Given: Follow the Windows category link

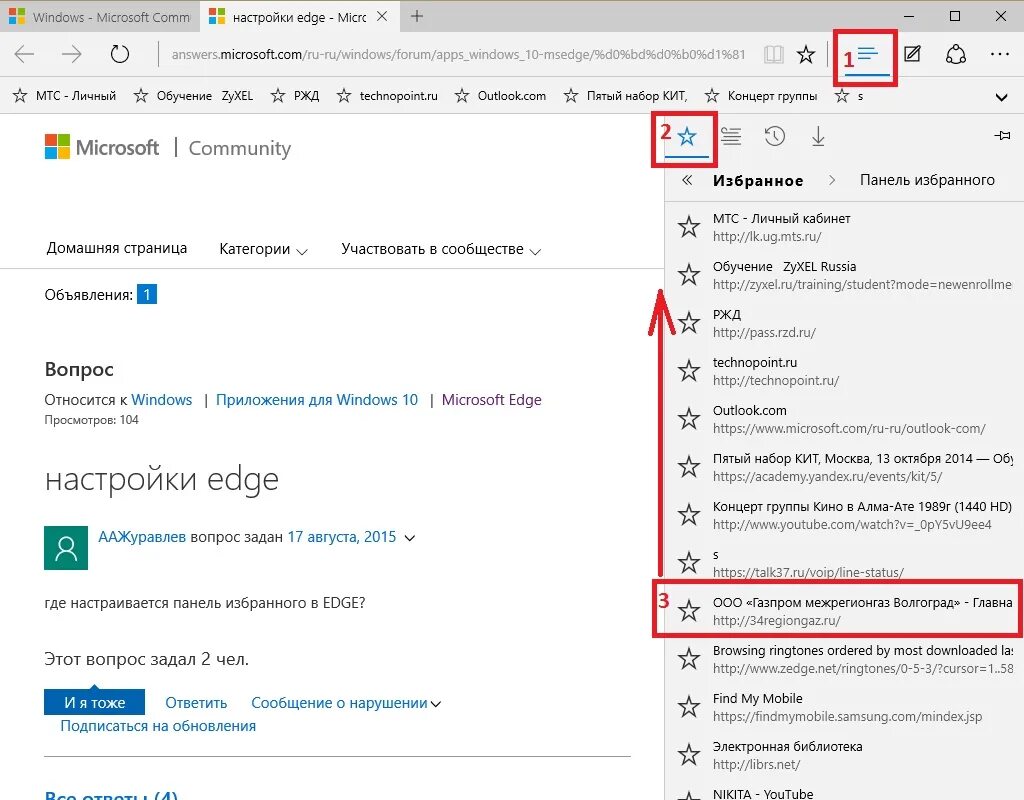Looking at the screenshot, I should tap(161, 400).
